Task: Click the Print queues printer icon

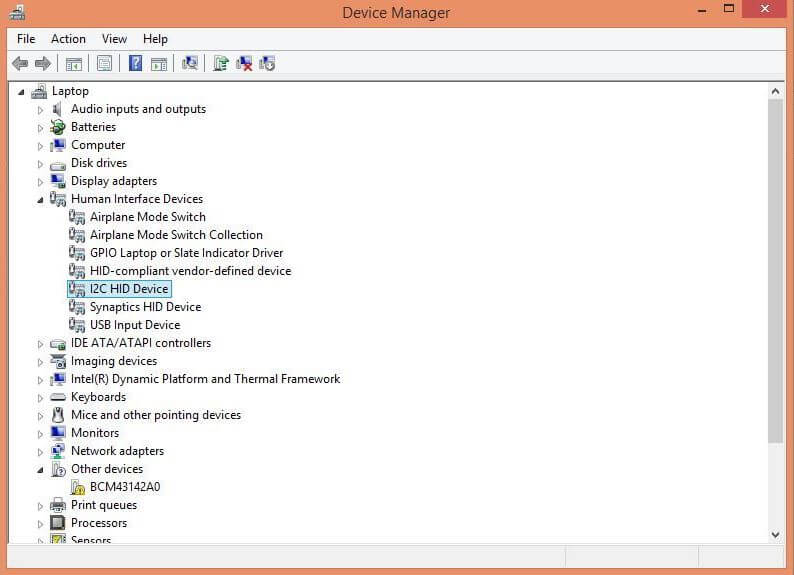Action: pyautogui.click(x=58, y=505)
